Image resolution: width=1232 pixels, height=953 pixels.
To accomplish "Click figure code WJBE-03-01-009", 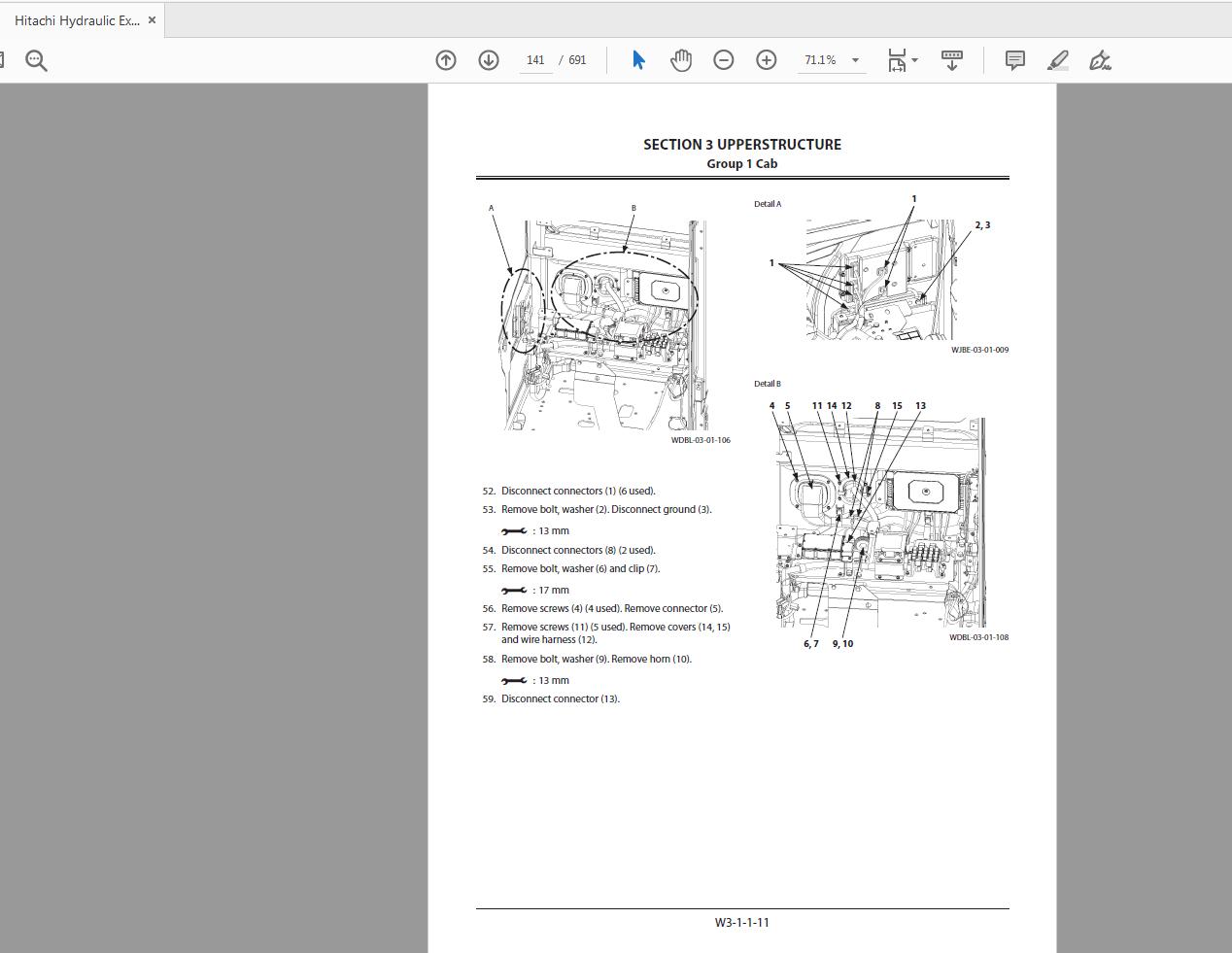I will (x=979, y=350).
